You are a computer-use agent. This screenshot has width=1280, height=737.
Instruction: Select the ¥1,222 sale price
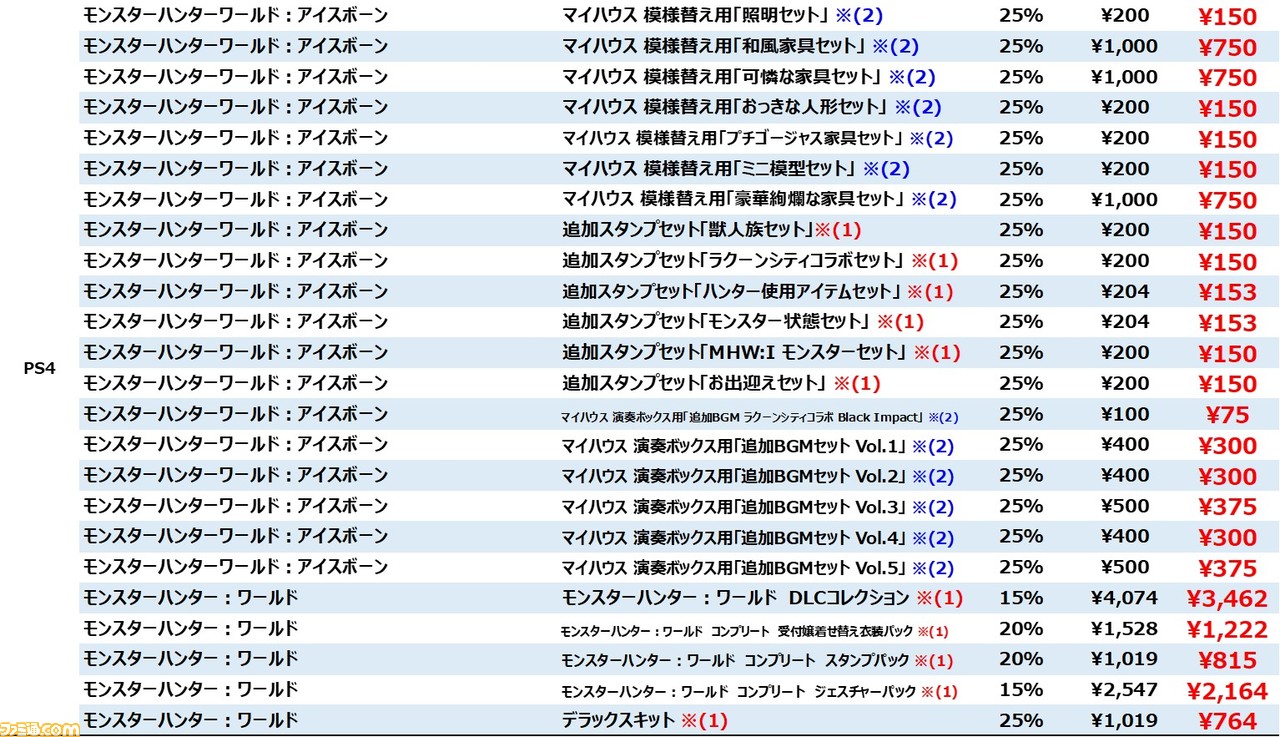[1226, 630]
